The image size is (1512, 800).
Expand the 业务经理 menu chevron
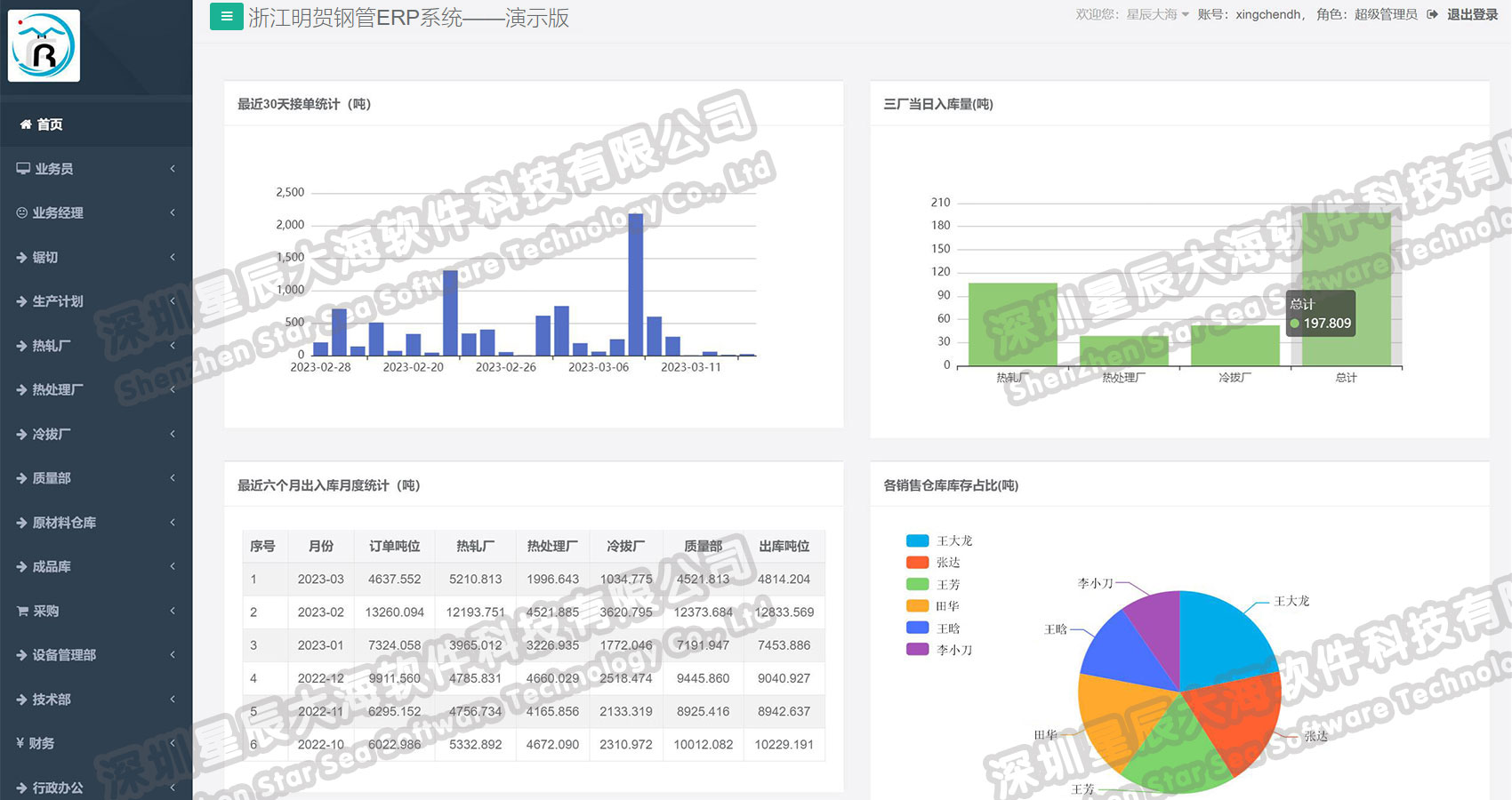pyautogui.click(x=173, y=212)
